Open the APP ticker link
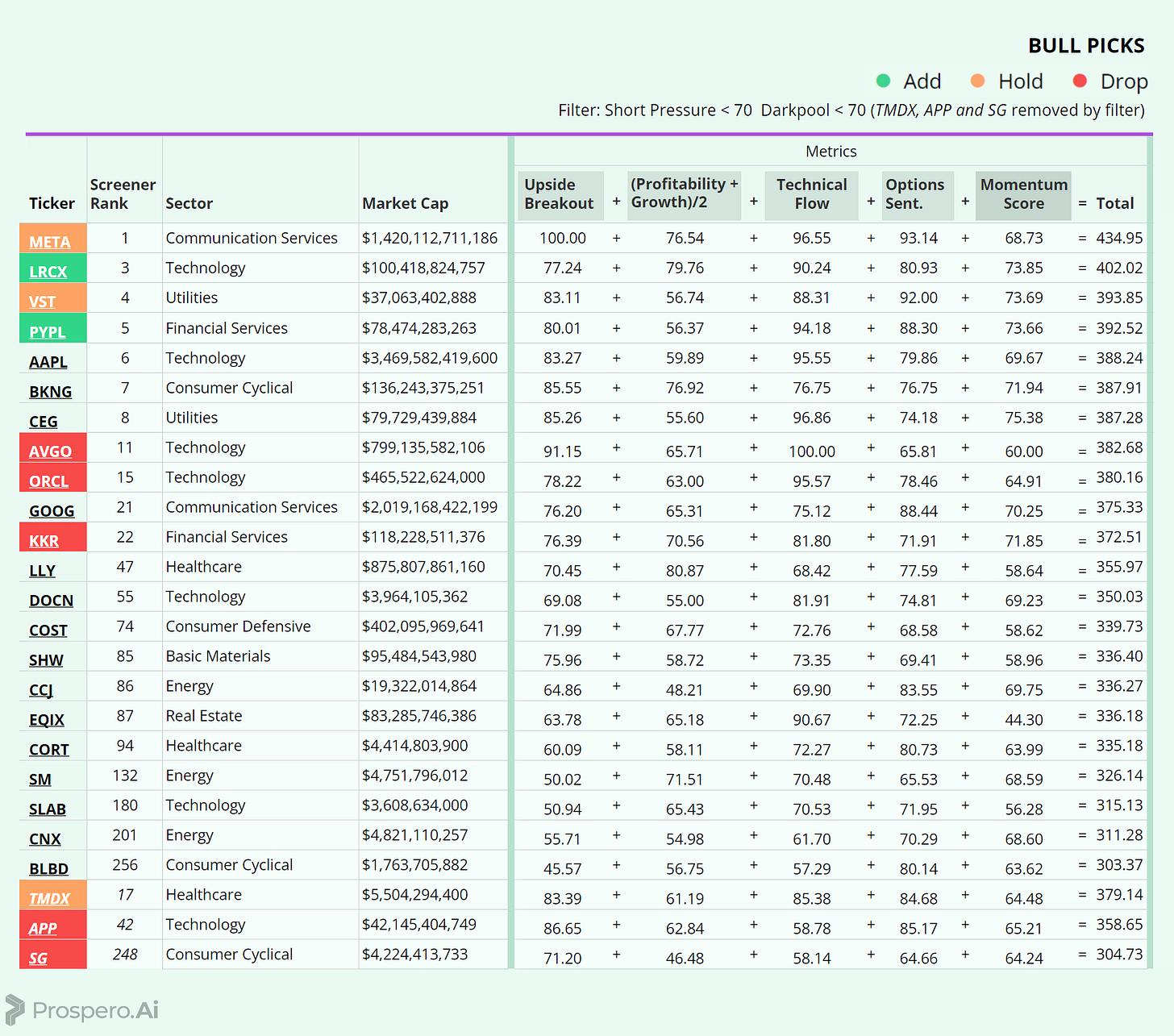 43,929
